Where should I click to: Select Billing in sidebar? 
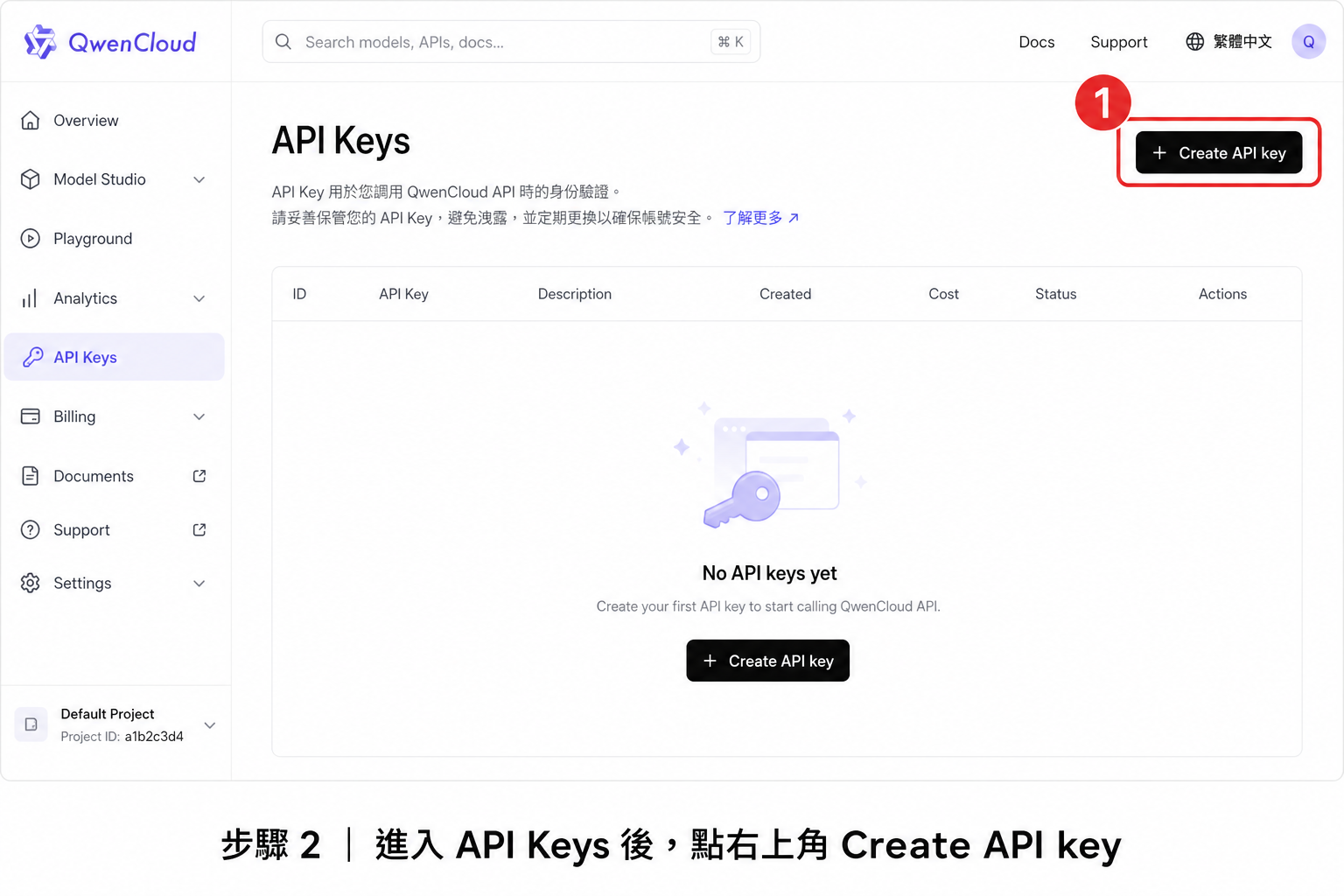pyautogui.click(x=114, y=416)
